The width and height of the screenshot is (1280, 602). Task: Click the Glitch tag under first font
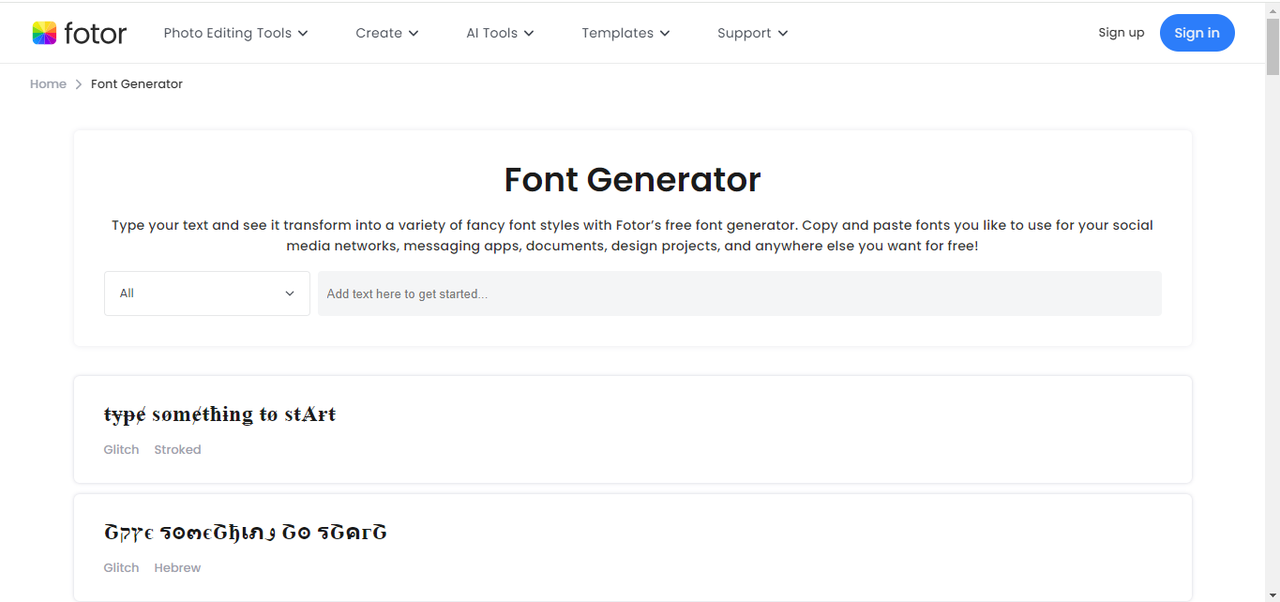121,450
